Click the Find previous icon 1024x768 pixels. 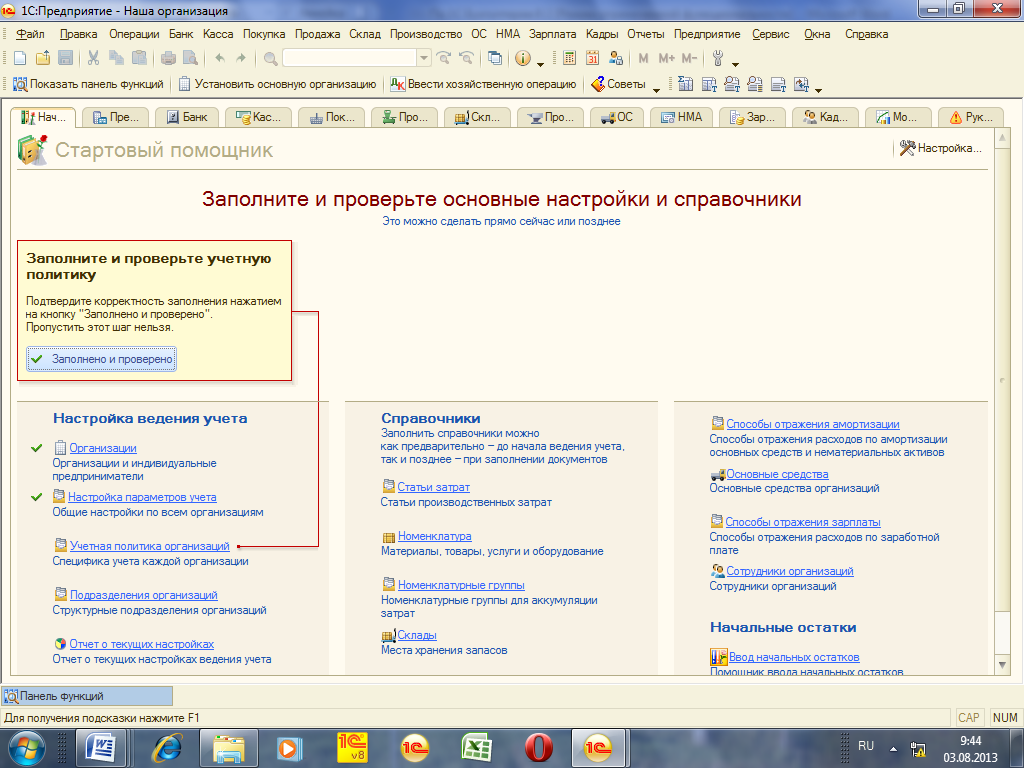point(466,58)
